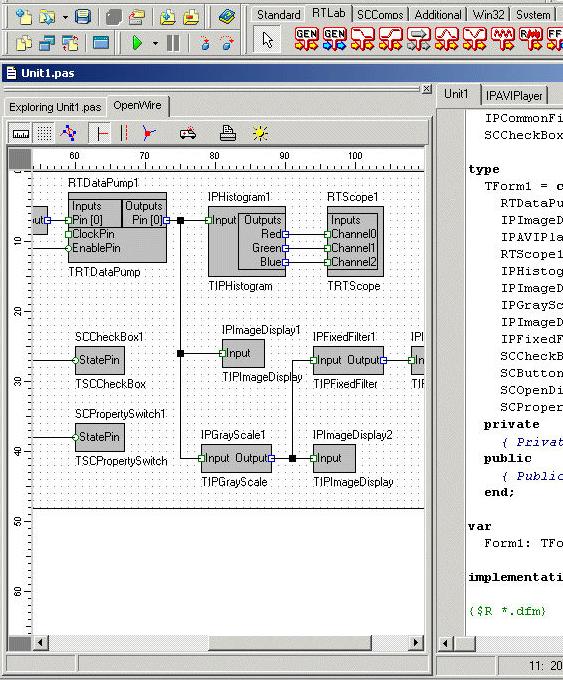
Task: Close the OpenWire panel with X button
Action: click(427, 88)
